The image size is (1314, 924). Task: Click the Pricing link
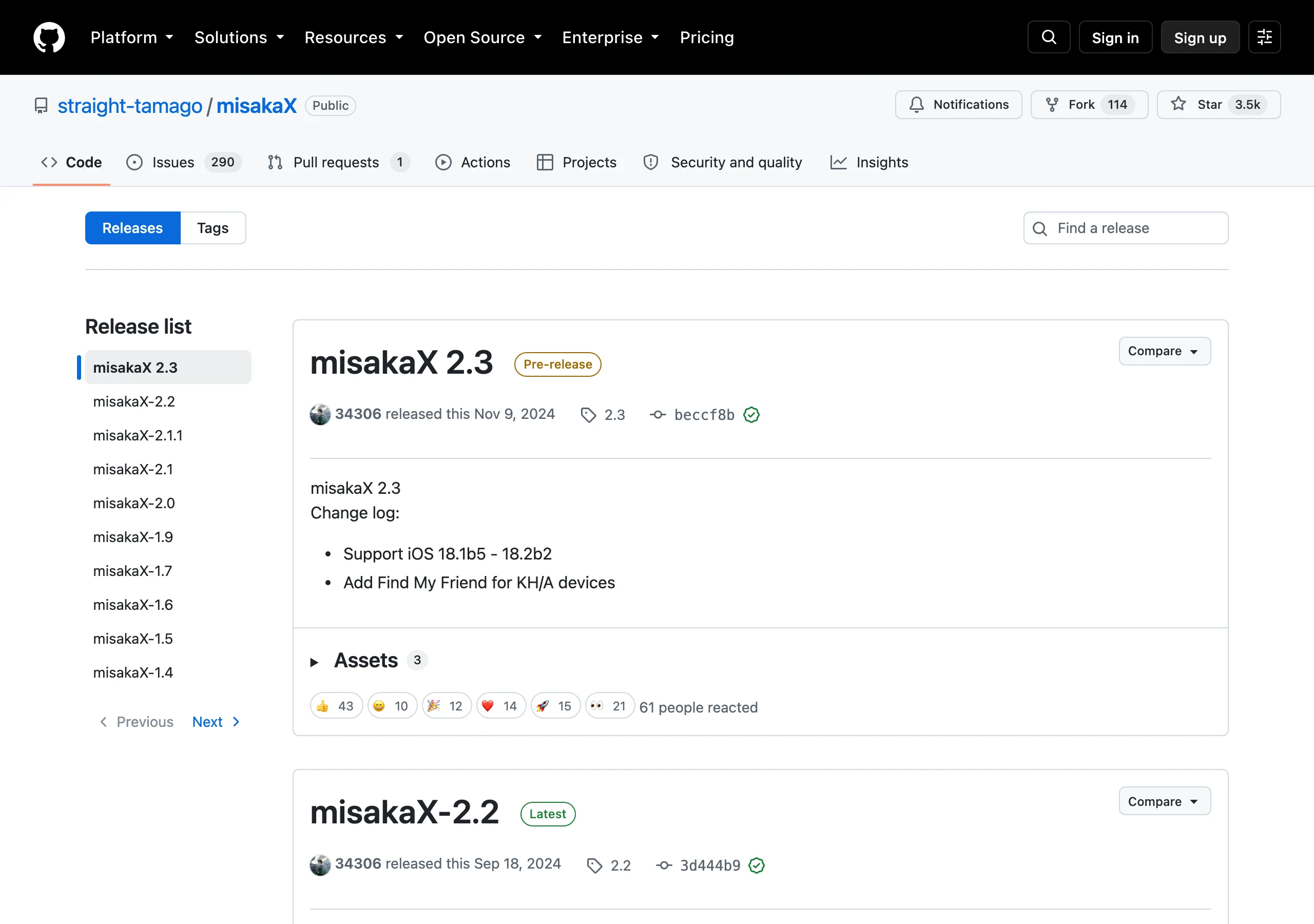click(x=707, y=37)
